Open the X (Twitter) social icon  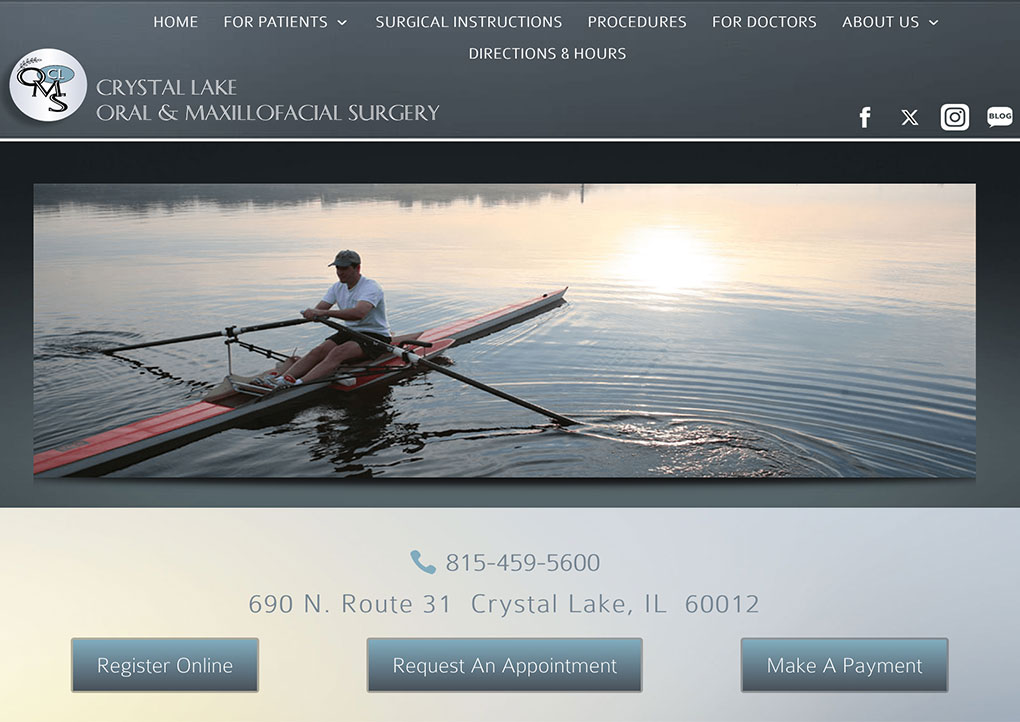pos(909,117)
